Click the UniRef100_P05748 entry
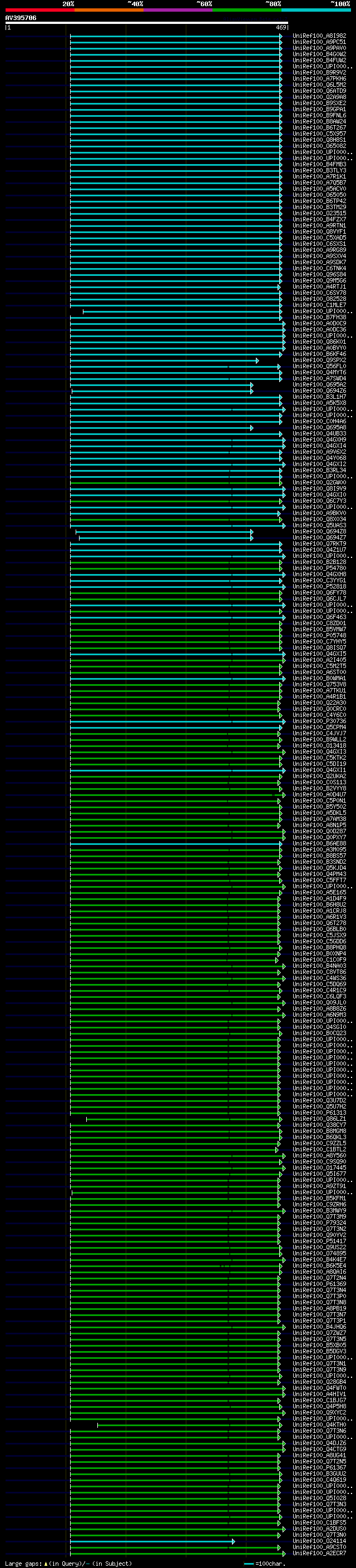Viewport: 356px width, 1568px height. point(319,635)
